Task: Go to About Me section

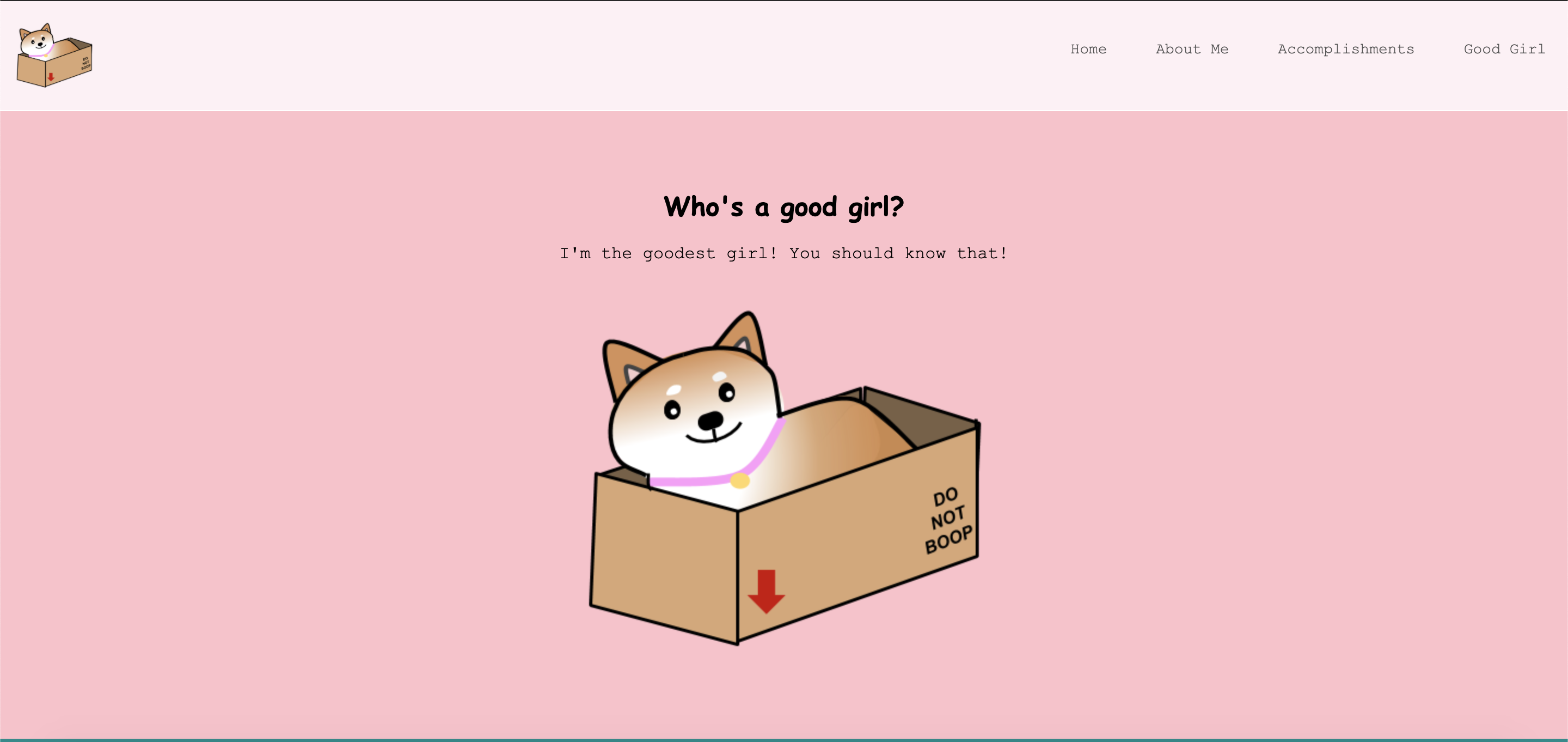Action: click(x=1191, y=50)
